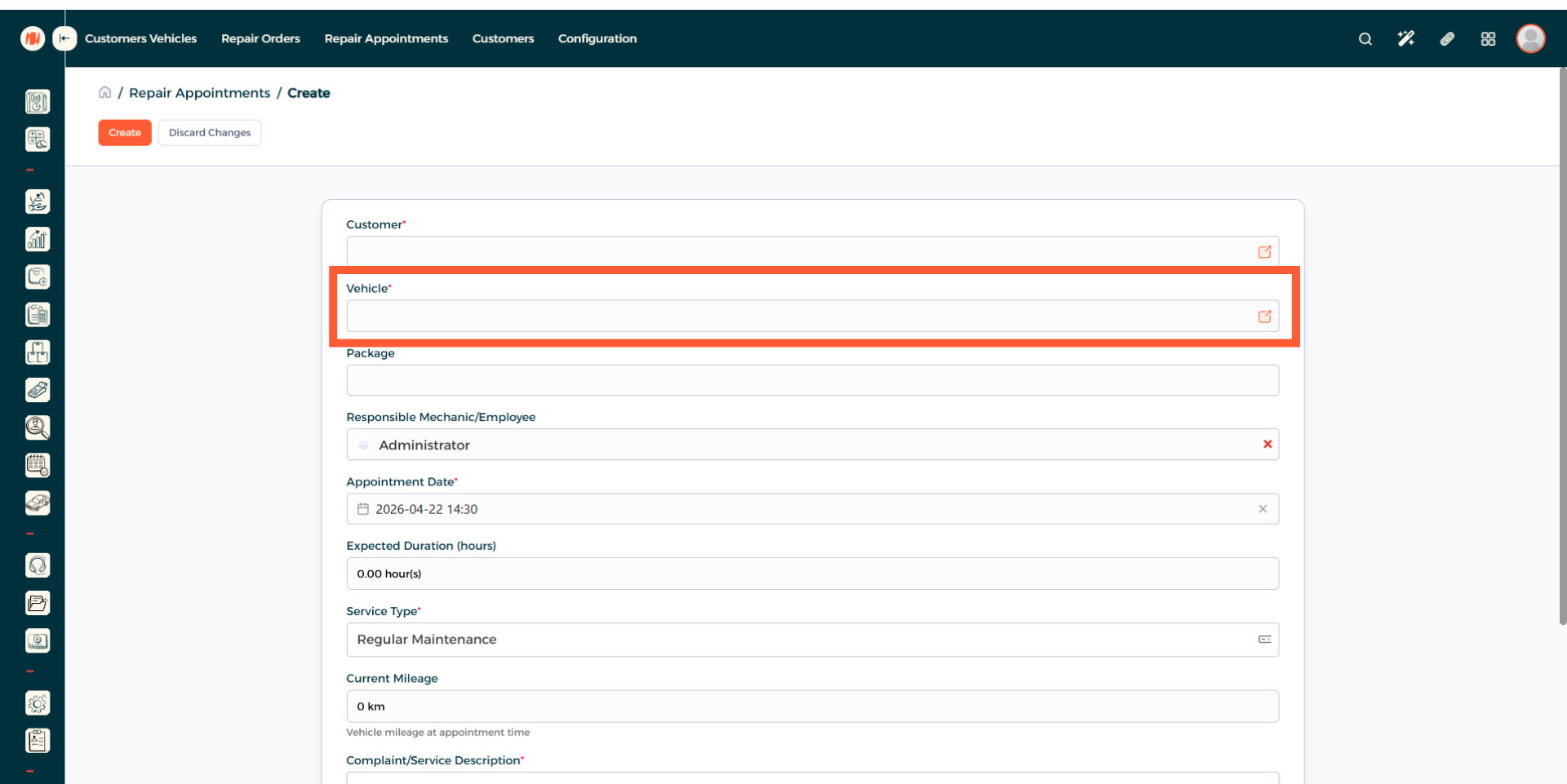
Task: Open the calendar icon in sidebar
Action: point(38,465)
